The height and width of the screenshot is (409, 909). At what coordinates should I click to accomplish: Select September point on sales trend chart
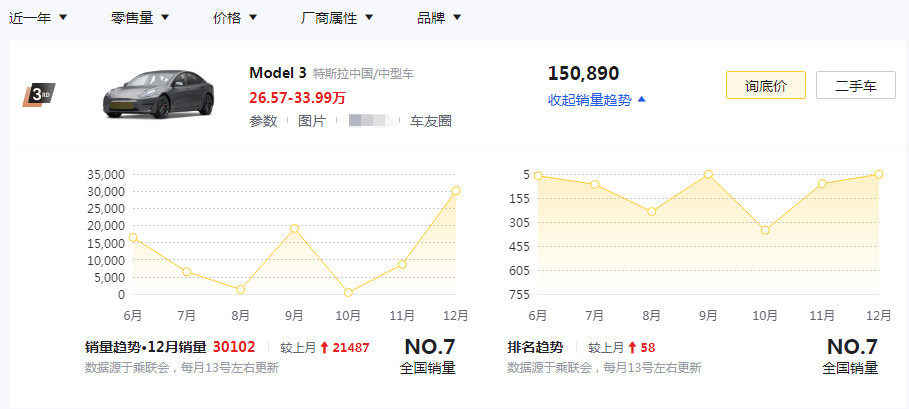pos(294,228)
